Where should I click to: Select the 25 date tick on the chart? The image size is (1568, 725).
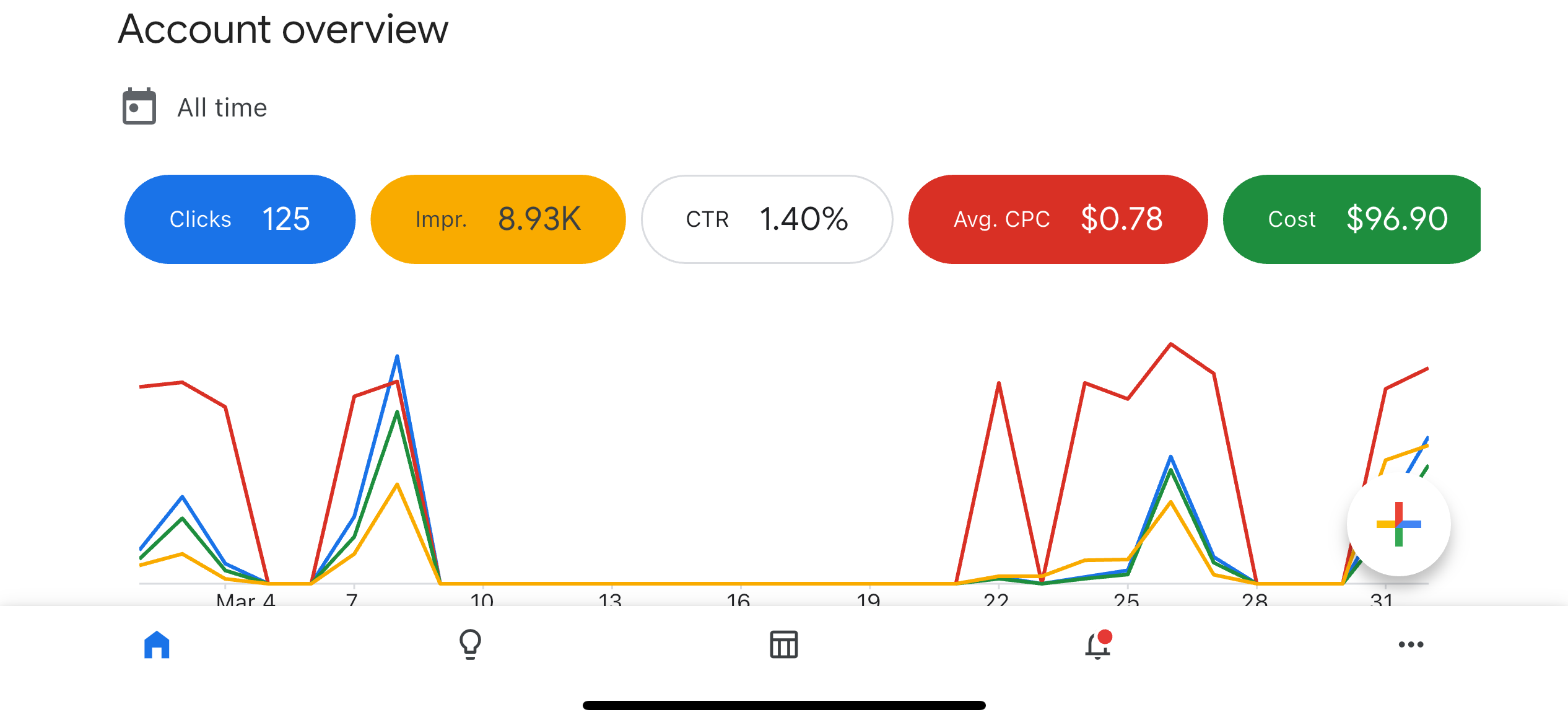(1126, 599)
